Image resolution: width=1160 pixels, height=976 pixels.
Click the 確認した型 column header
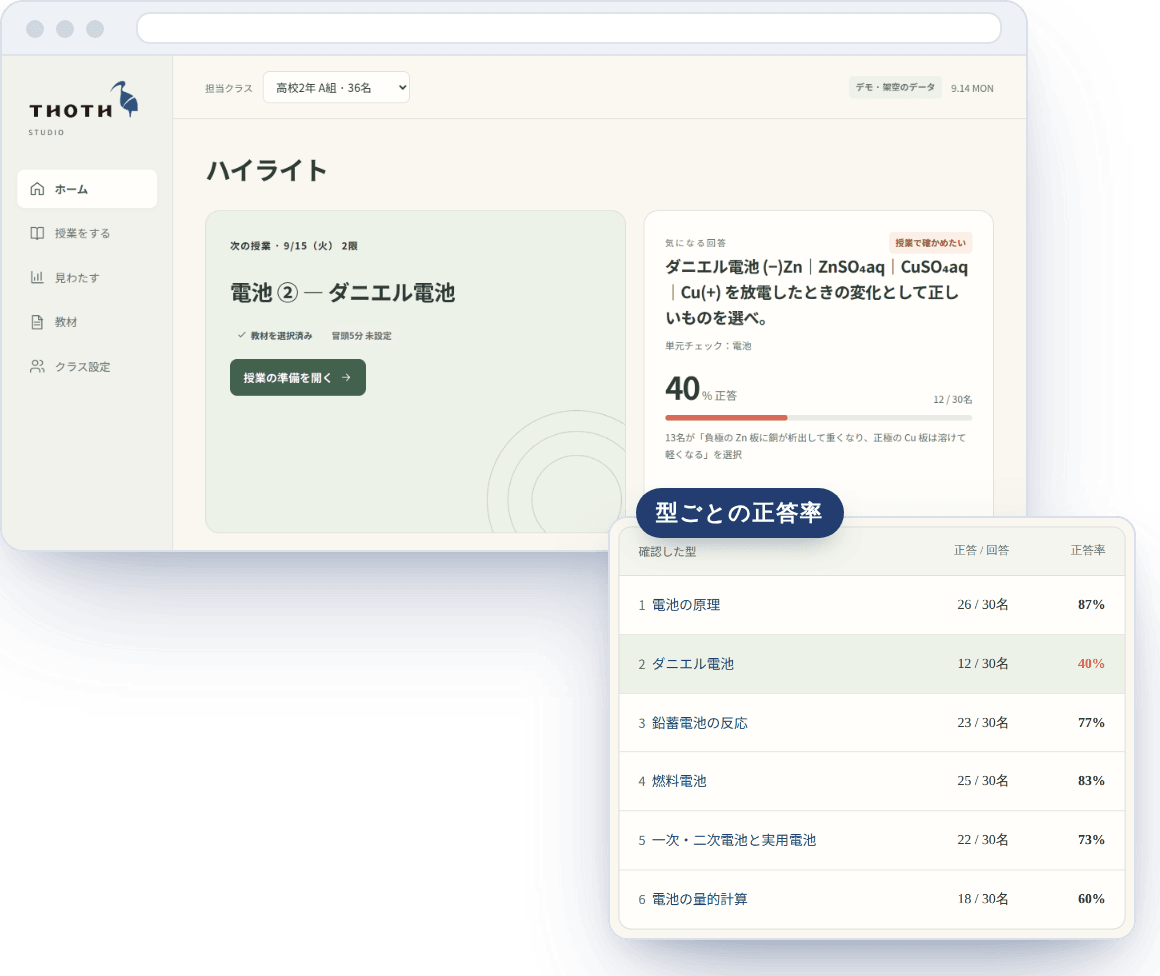[x=667, y=552]
